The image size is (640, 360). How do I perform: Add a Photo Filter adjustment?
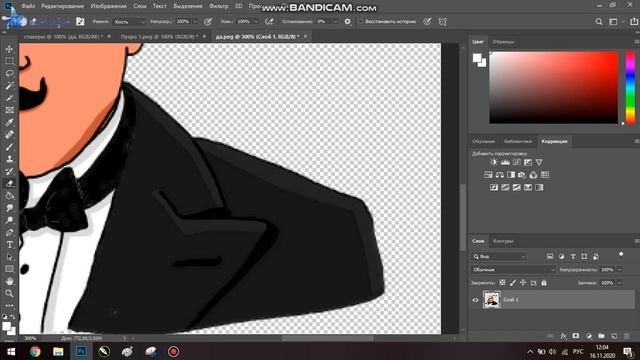pos(522,175)
